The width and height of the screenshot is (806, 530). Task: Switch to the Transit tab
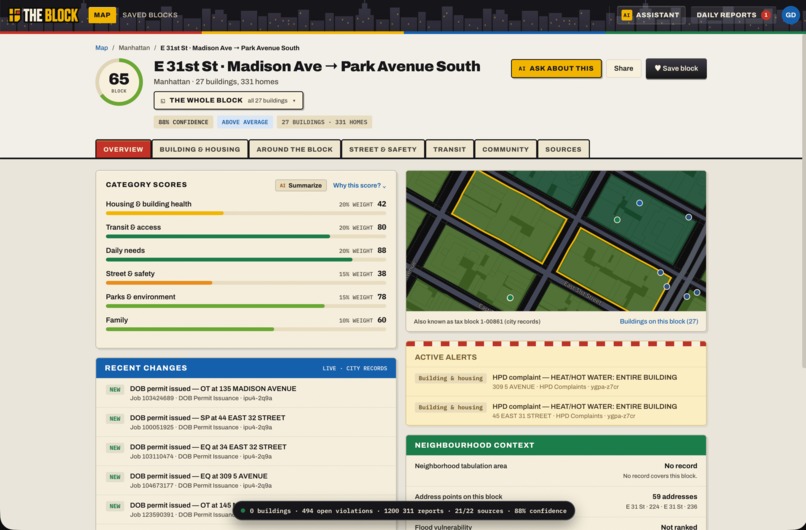(449, 149)
